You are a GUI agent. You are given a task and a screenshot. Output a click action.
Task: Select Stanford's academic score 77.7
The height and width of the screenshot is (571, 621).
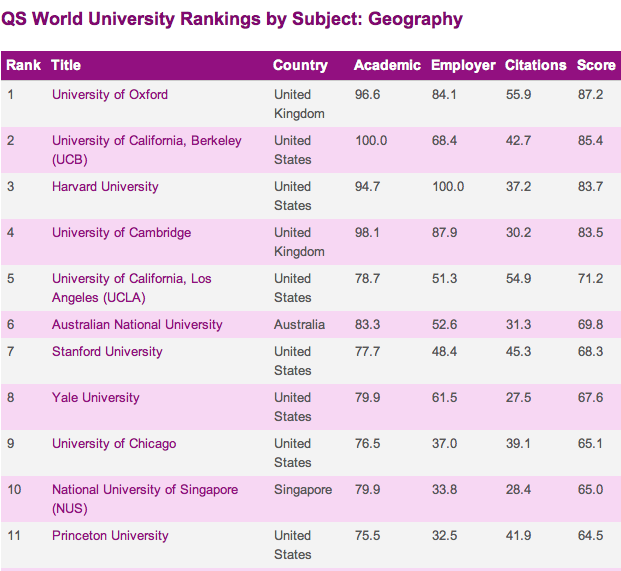pos(367,352)
